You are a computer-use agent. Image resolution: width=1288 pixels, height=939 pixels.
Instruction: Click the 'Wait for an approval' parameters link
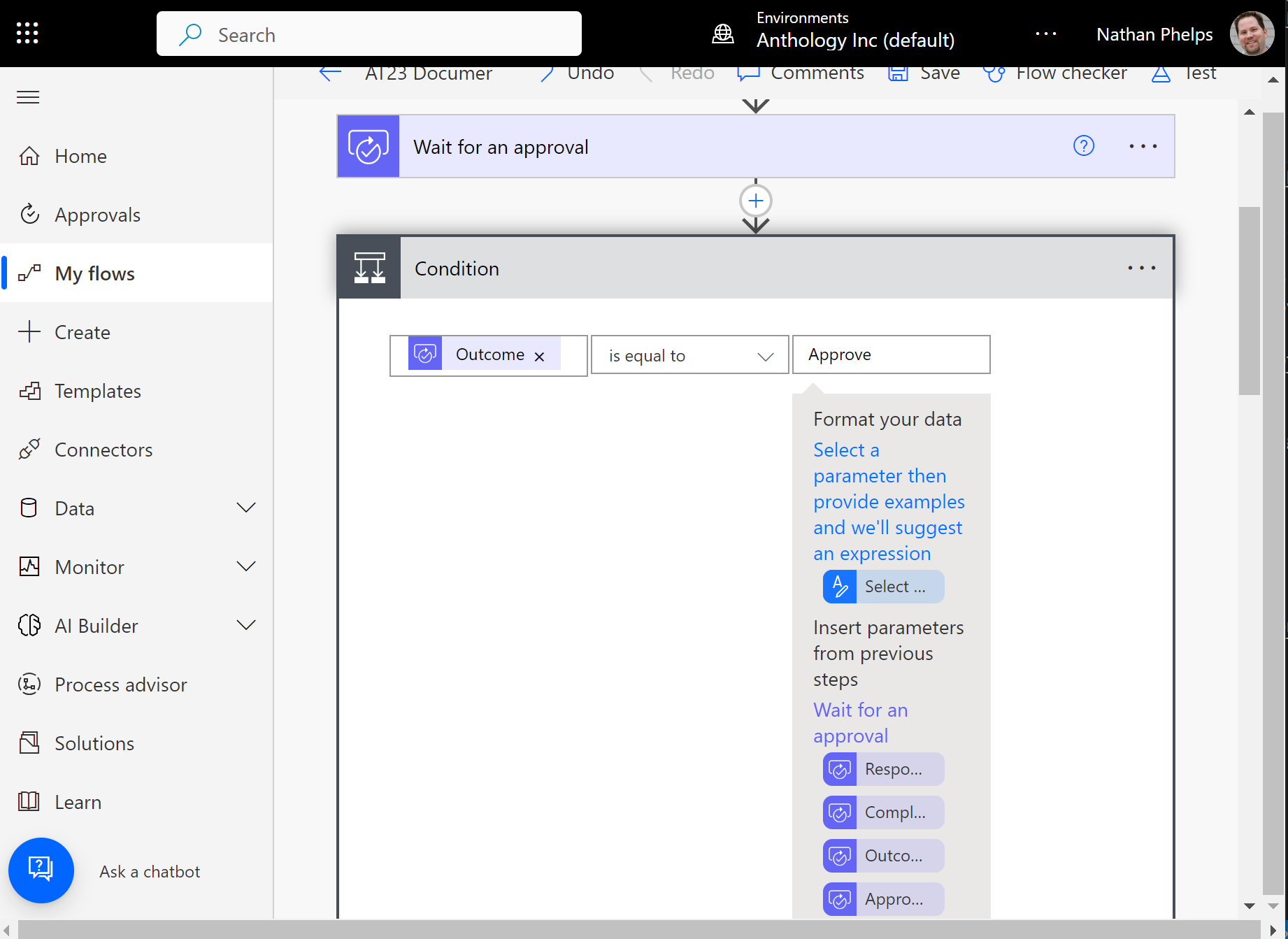(x=861, y=723)
